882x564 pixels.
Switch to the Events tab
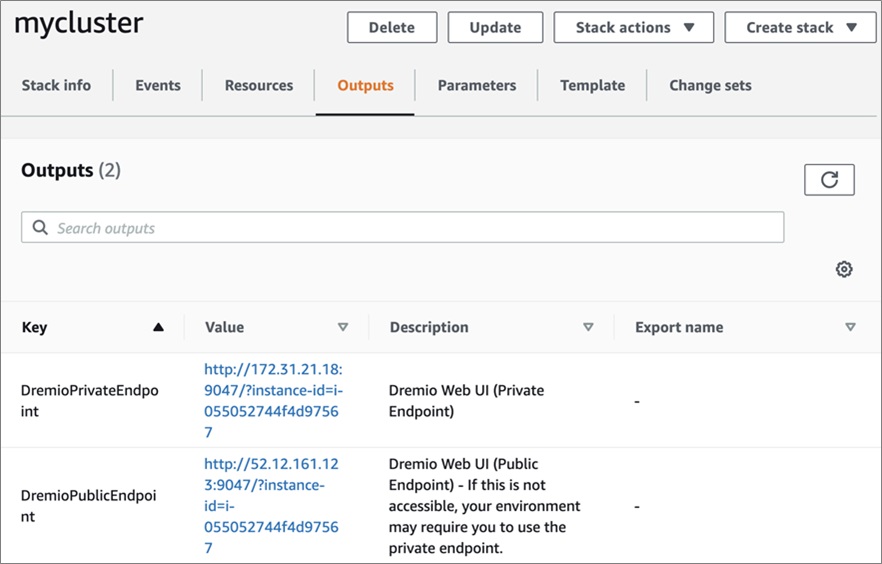point(158,85)
